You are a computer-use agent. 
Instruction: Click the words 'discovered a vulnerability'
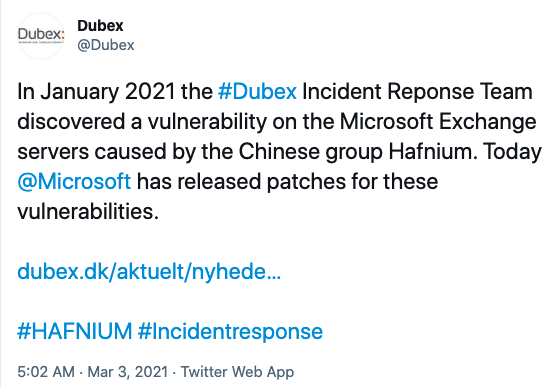142,122
